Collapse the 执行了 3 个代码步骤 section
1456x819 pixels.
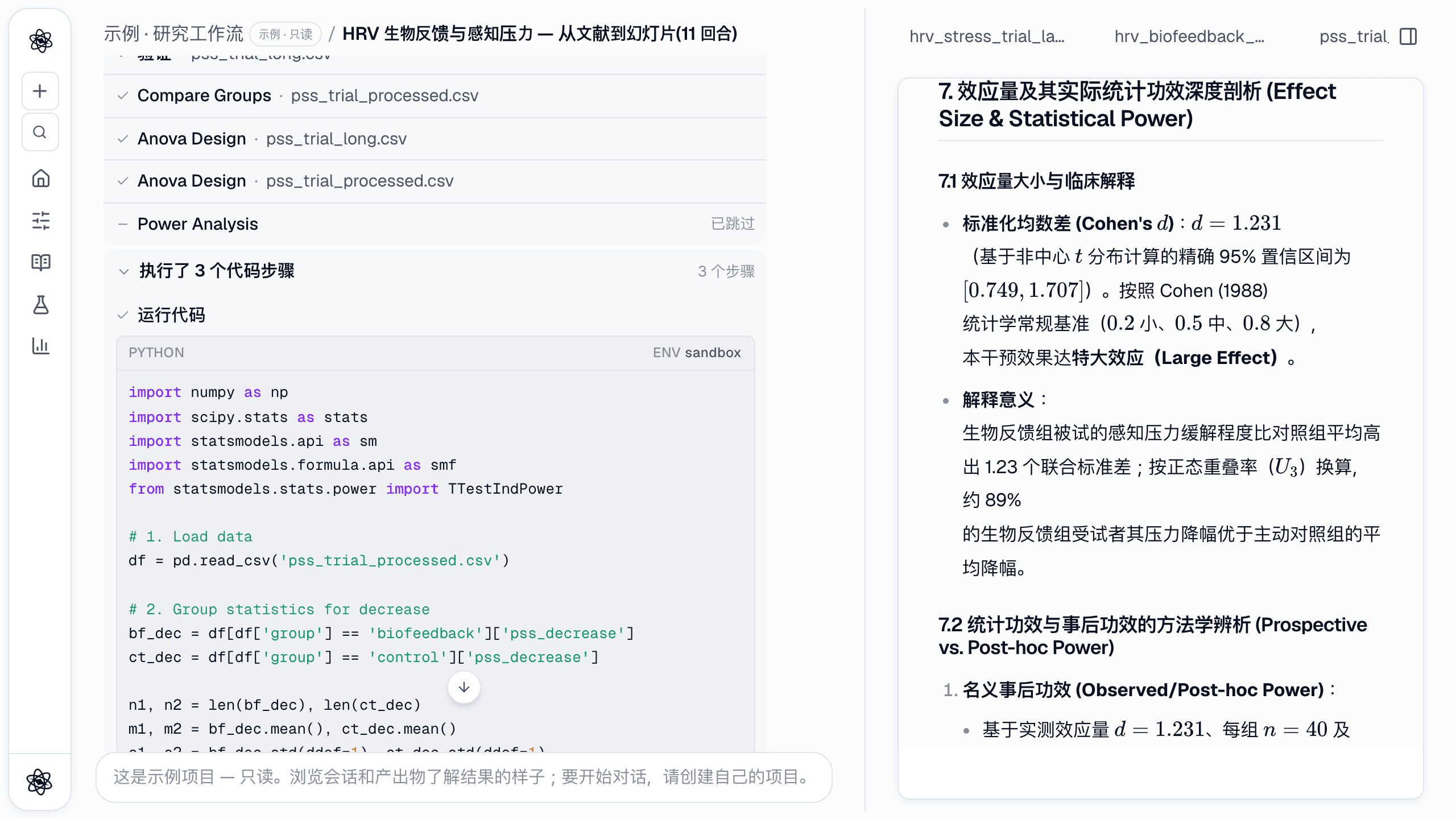tap(435, 271)
